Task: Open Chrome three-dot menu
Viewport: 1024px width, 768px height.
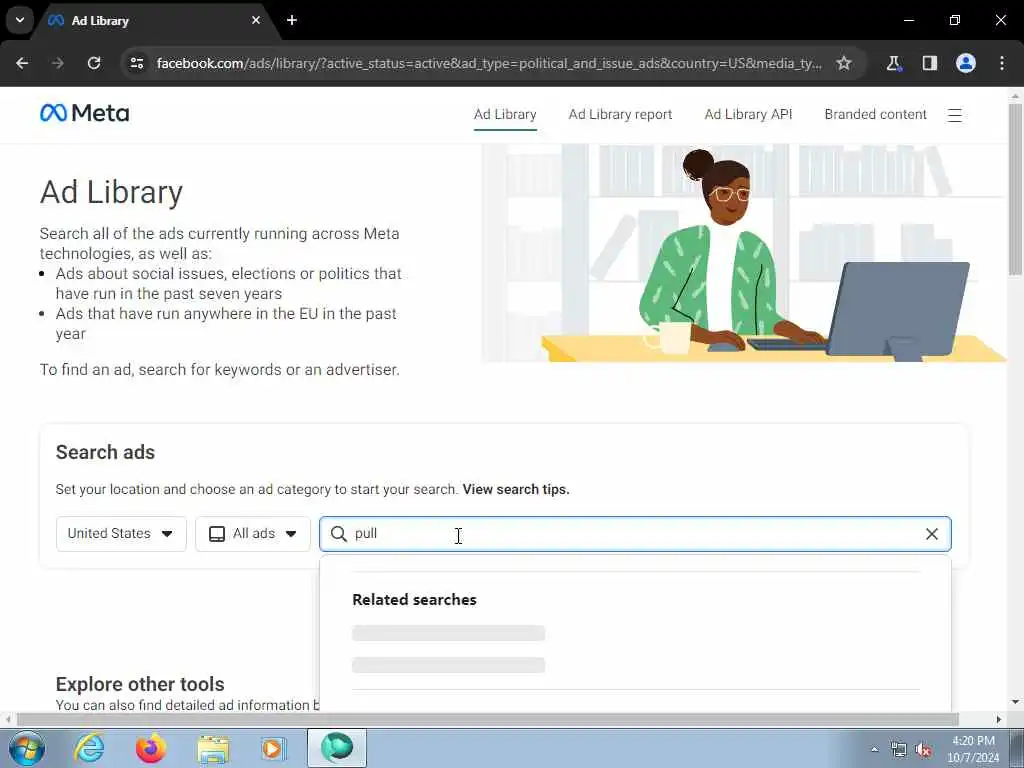Action: click(1002, 63)
